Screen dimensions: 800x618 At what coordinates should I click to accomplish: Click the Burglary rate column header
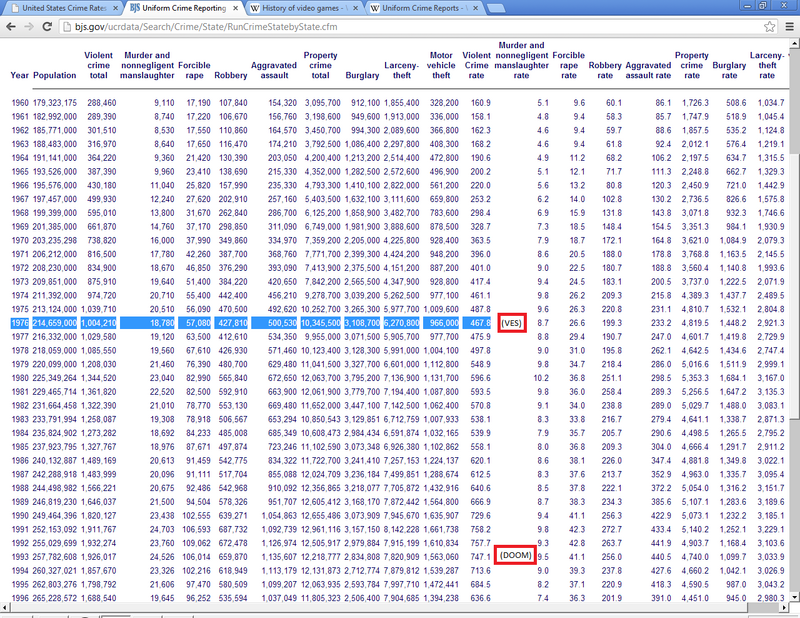point(729,70)
